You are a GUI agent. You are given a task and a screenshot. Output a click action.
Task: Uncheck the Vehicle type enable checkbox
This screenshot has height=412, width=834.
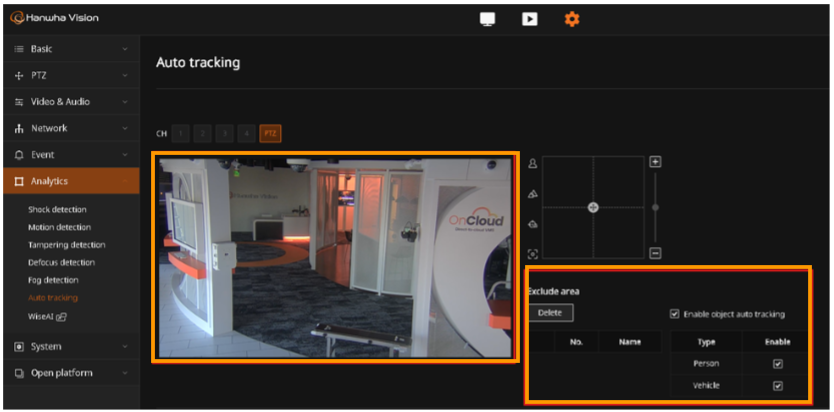pos(777,386)
